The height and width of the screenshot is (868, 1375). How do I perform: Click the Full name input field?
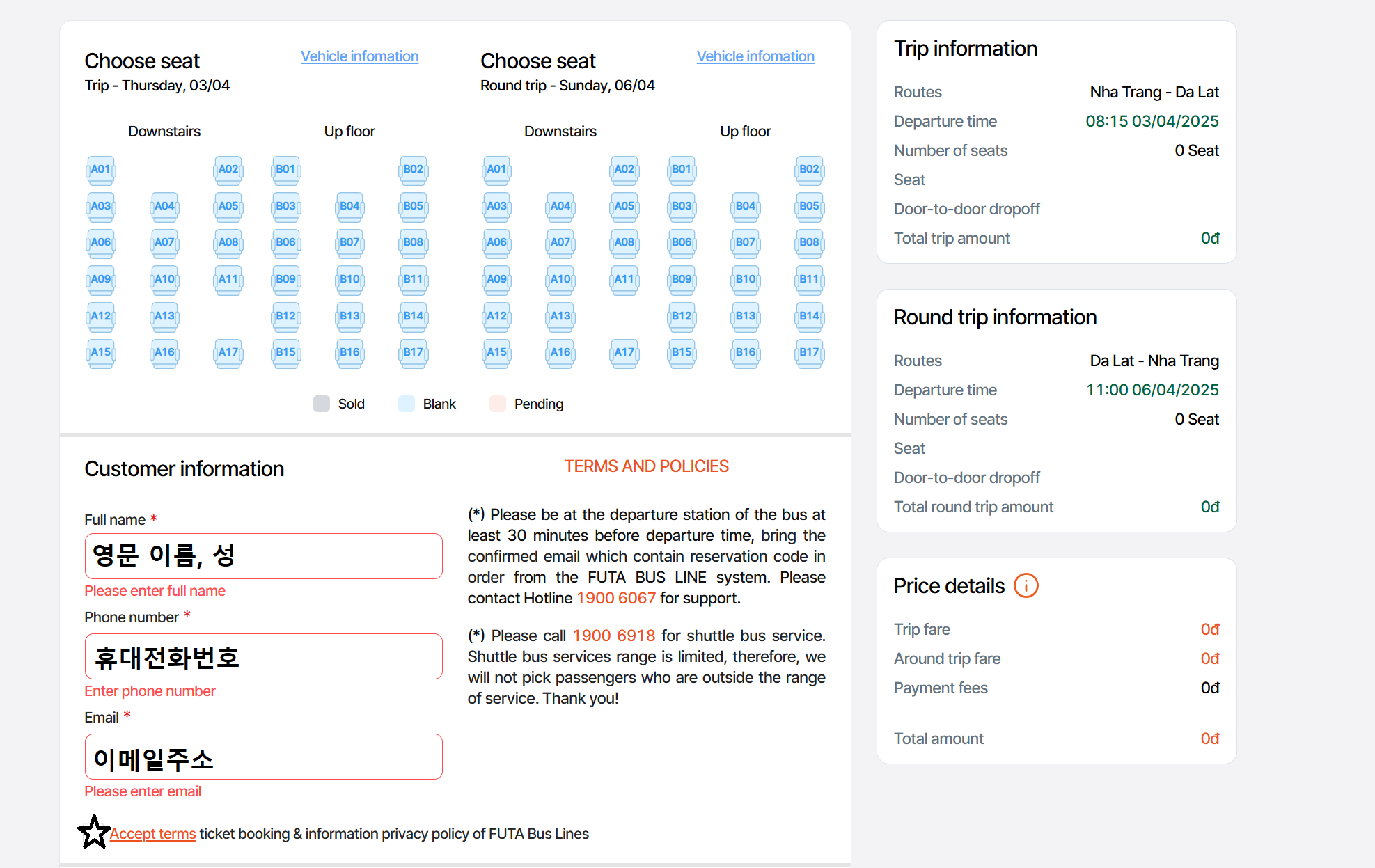(x=263, y=556)
